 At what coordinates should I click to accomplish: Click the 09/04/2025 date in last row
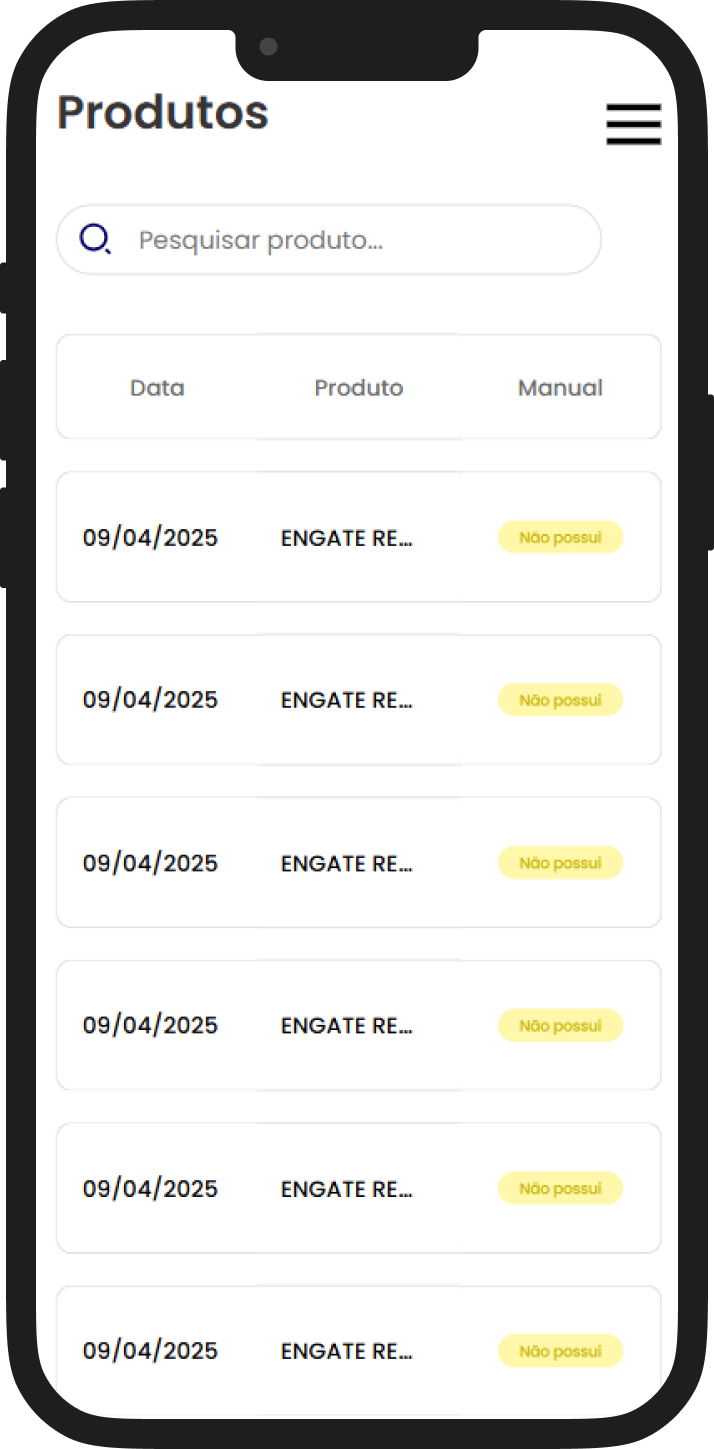click(x=150, y=1352)
